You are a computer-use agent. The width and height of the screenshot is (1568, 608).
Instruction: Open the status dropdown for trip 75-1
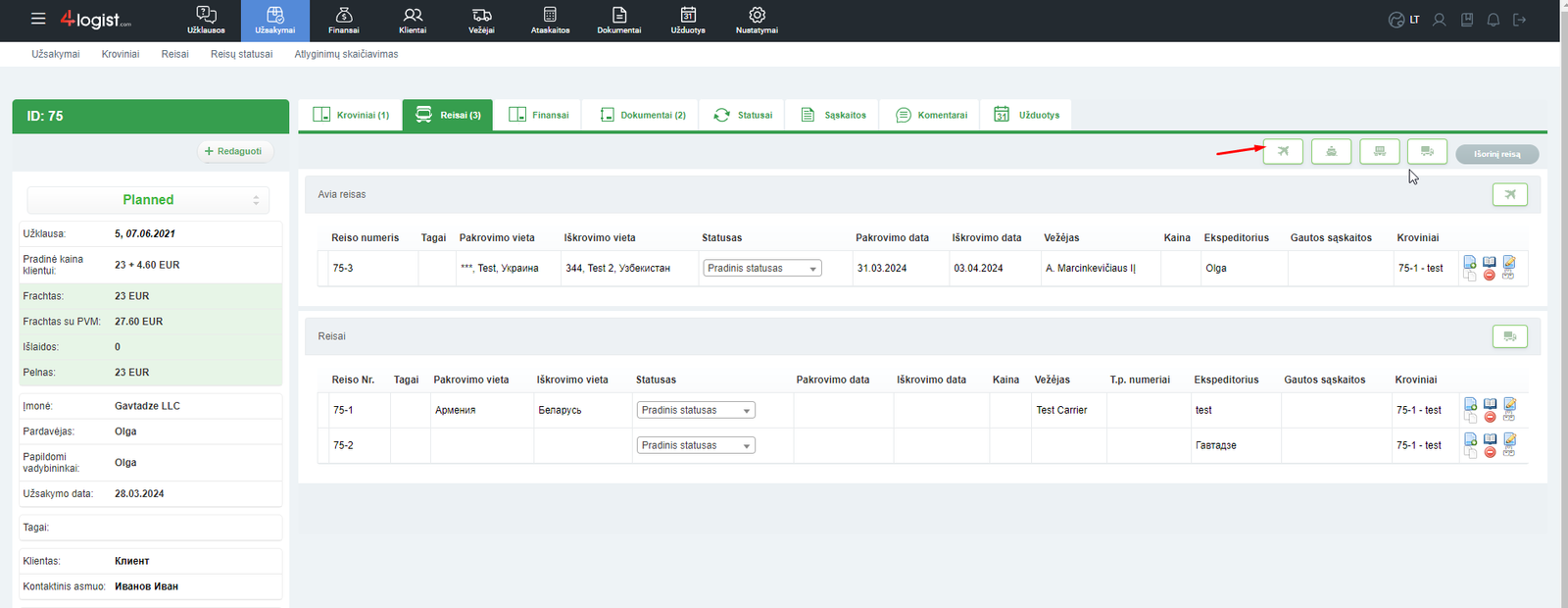click(696, 411)
